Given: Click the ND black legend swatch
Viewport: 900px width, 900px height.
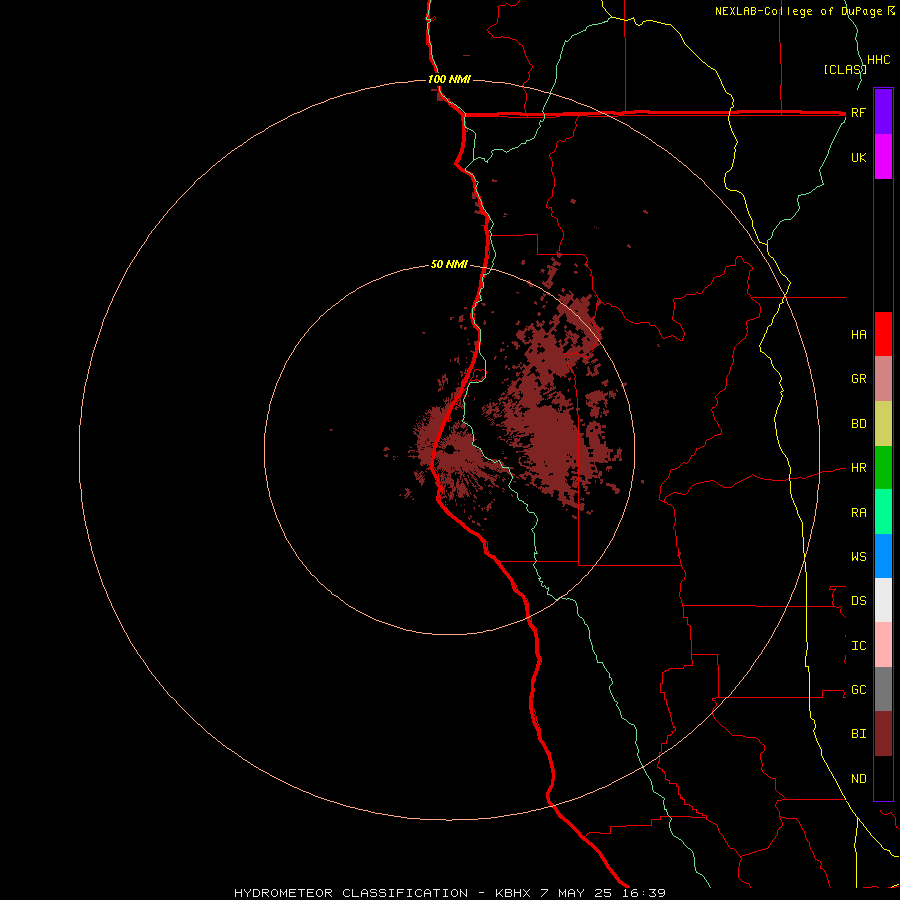Looking at the screenshot, I should click(883, 778).
